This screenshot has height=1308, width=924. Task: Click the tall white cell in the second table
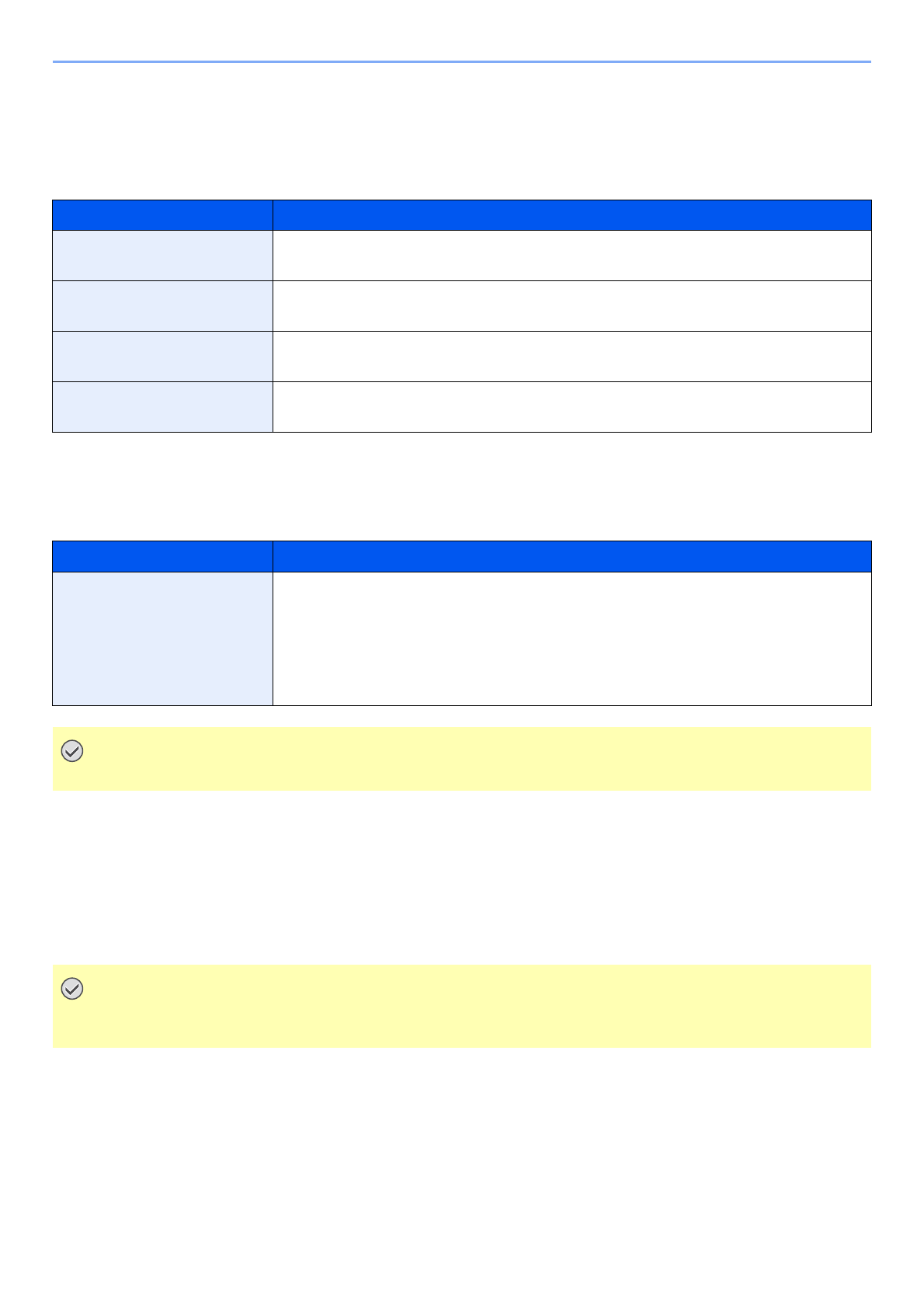pos(571,638)
